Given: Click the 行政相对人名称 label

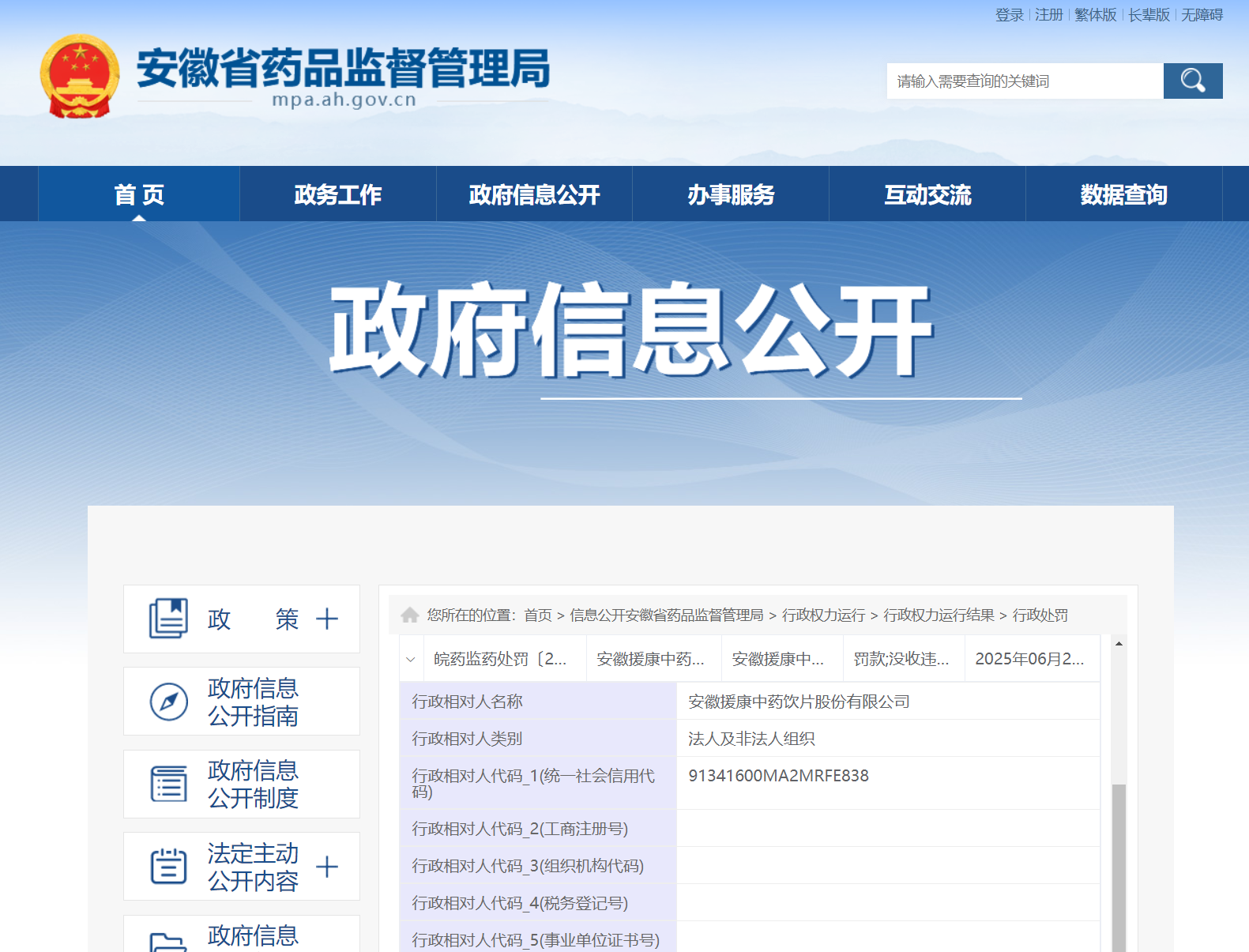Looking at the screenshot, I should tap(468, 702).
